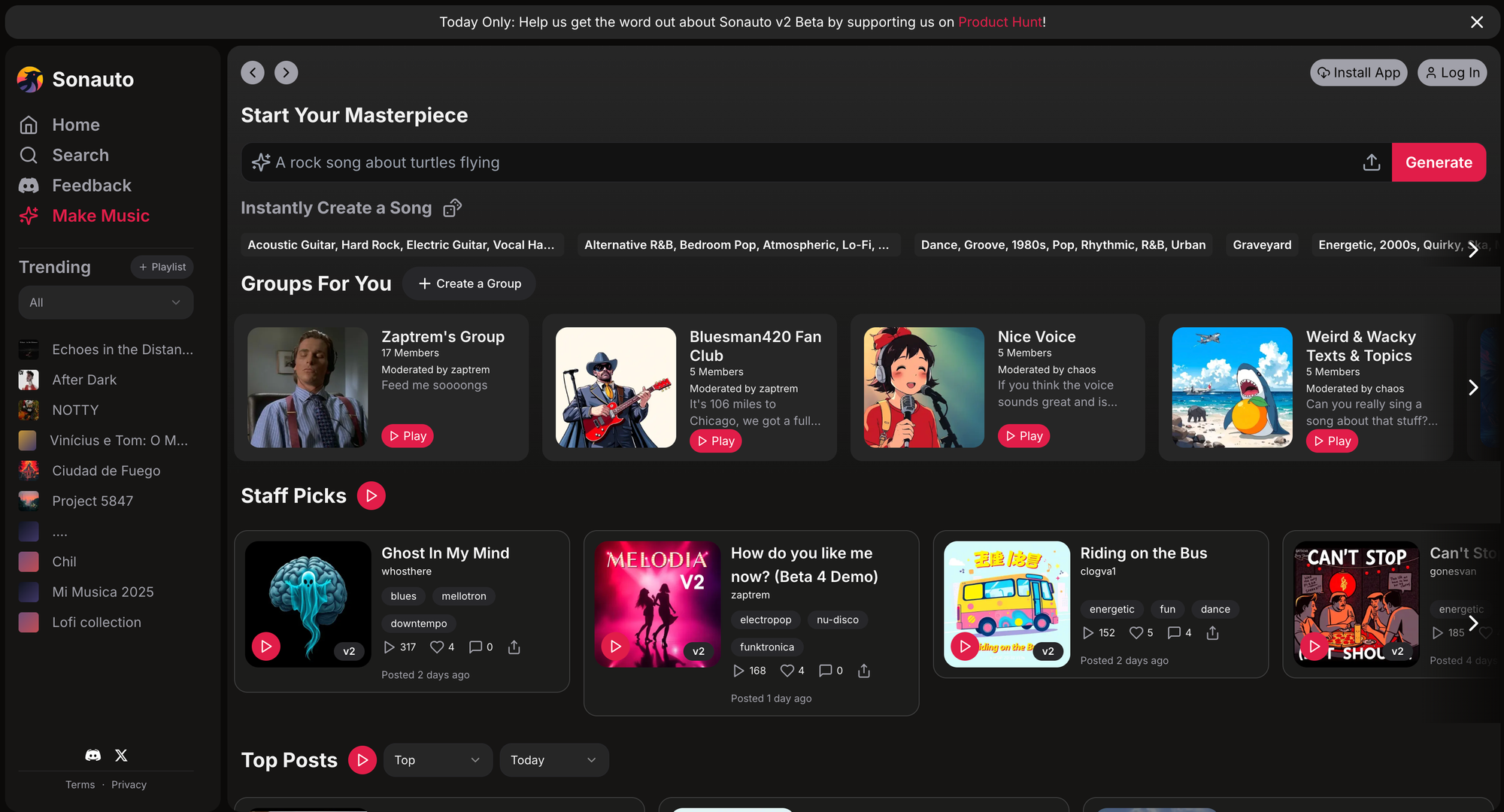Play How do you like me now track

pos(616,647)
